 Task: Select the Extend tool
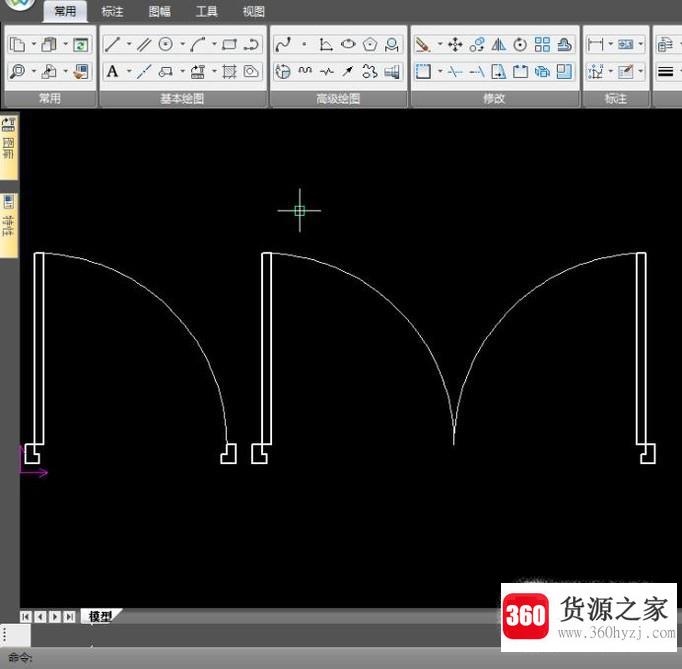[477, 71]
